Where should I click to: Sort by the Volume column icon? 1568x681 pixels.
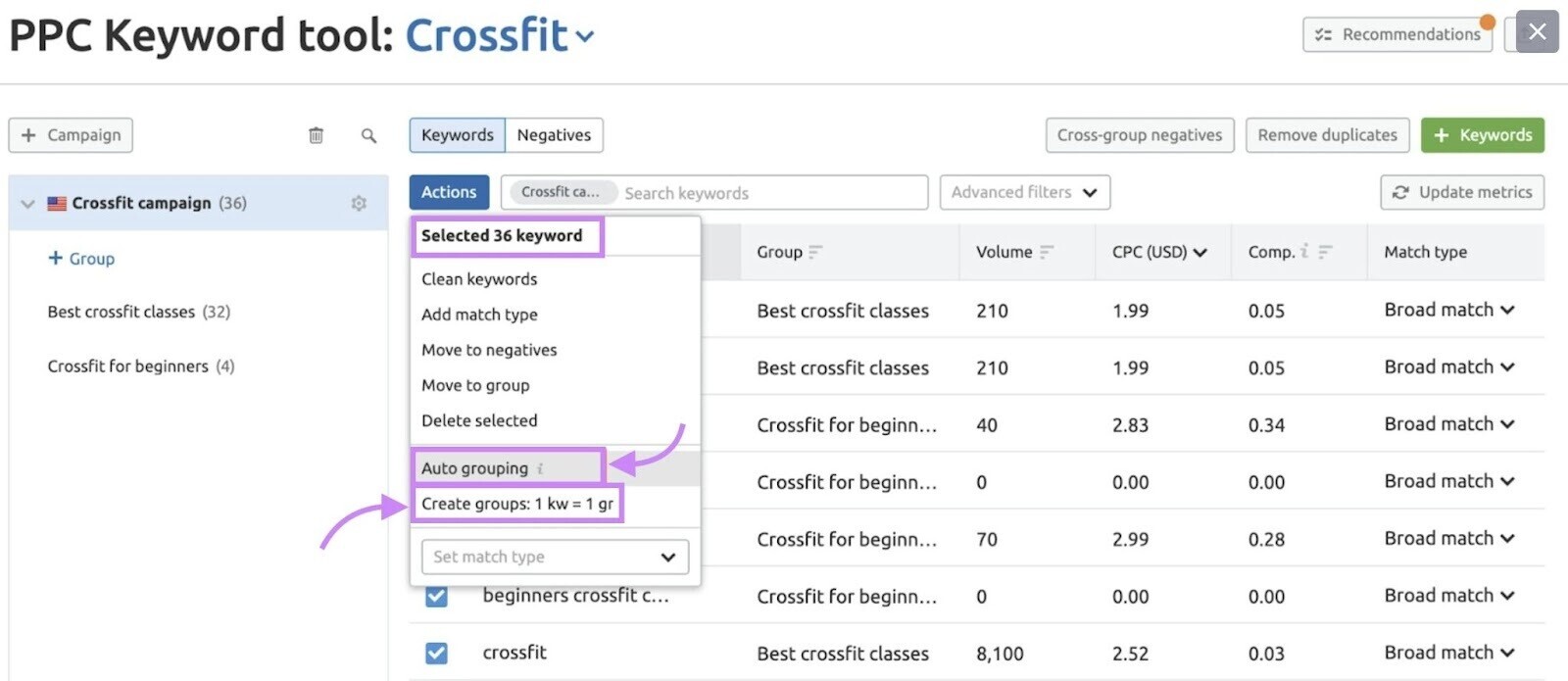[x=1046, y=252]
